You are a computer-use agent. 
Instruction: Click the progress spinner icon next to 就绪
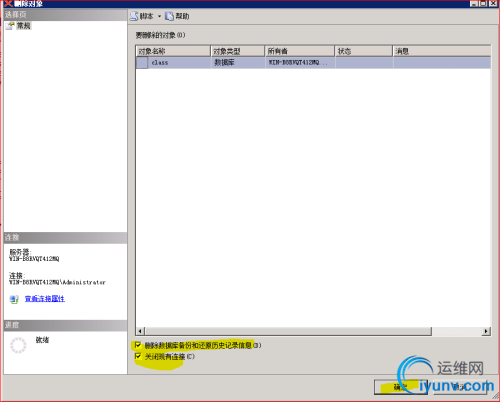point(18,345)
